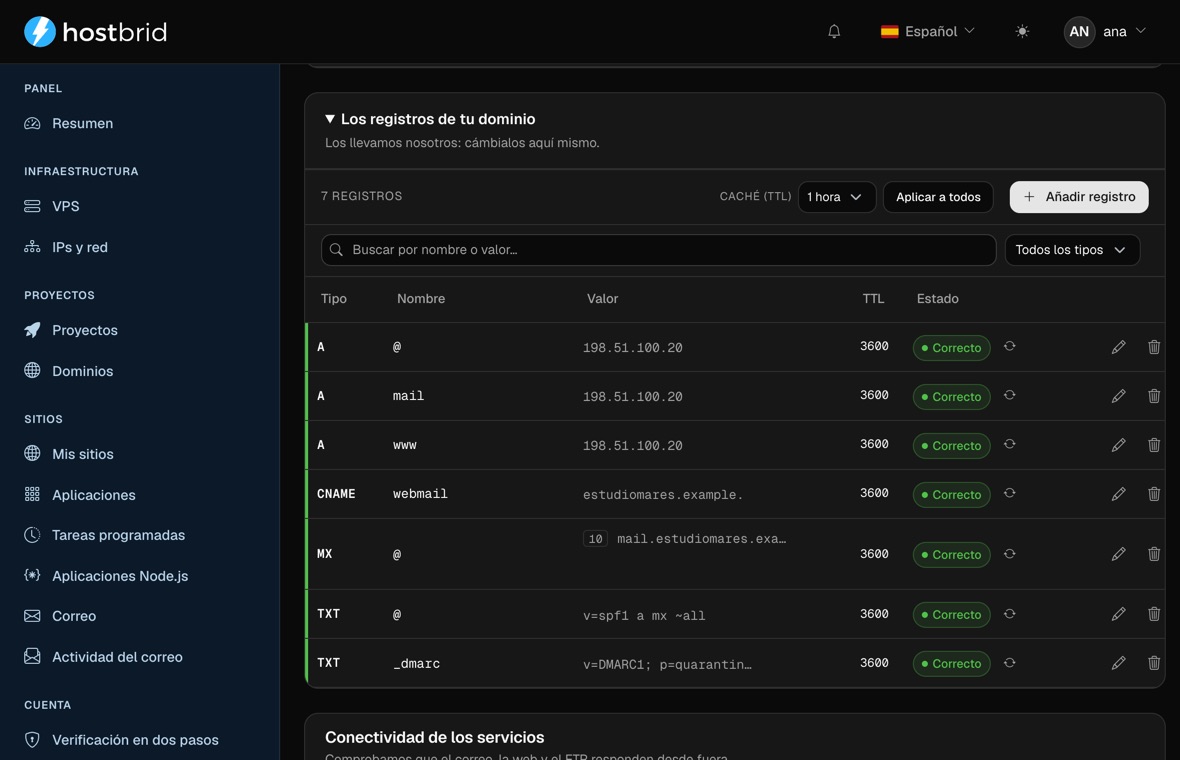
Task: Edit the CNAME webmail record
Action: pos(1118,494)
